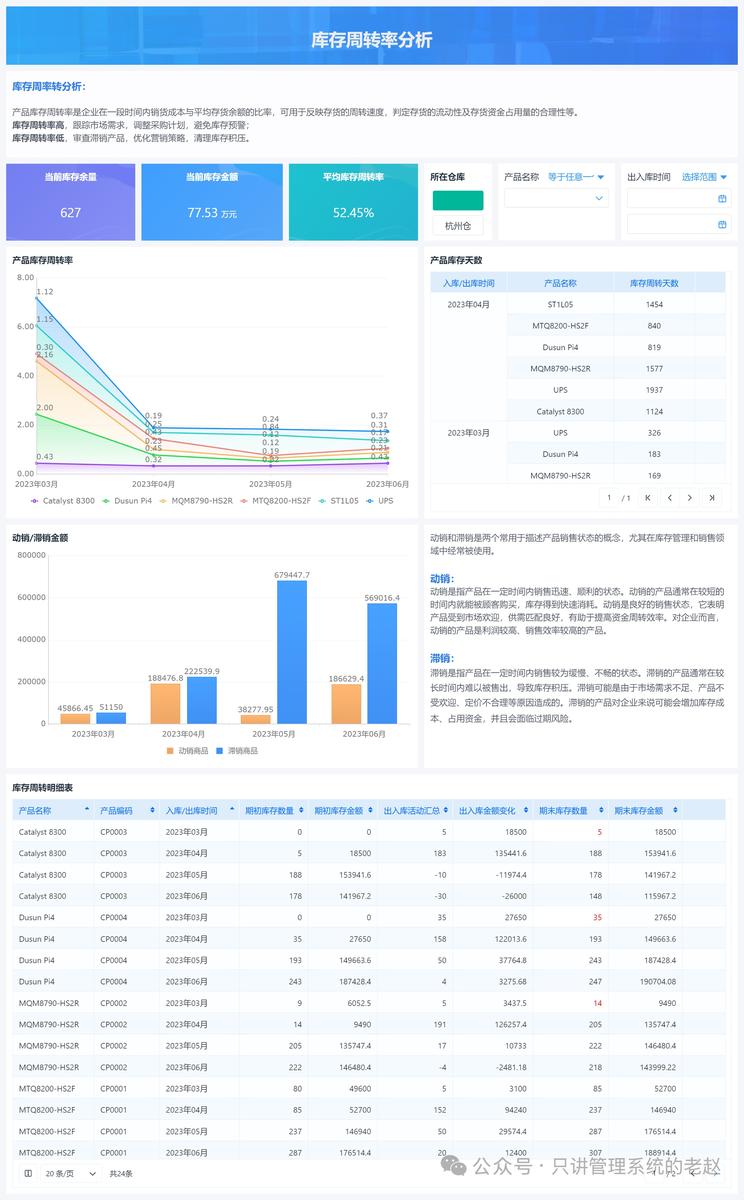Go to last page of 产品库存天数 table
744x1200 pixels.
pos(711,497)
